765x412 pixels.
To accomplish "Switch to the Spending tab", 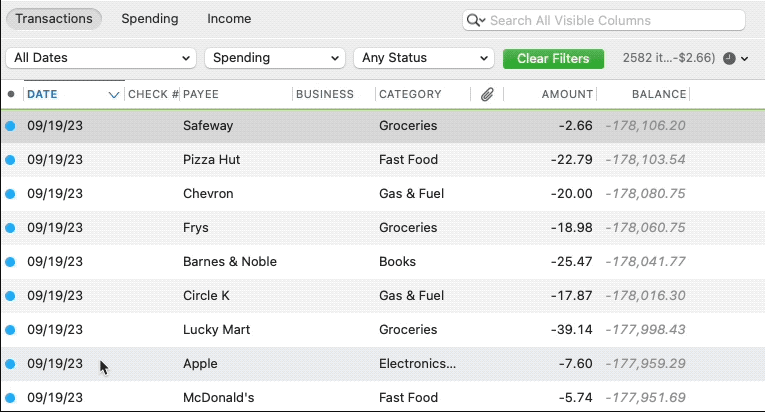I will 150,19.
